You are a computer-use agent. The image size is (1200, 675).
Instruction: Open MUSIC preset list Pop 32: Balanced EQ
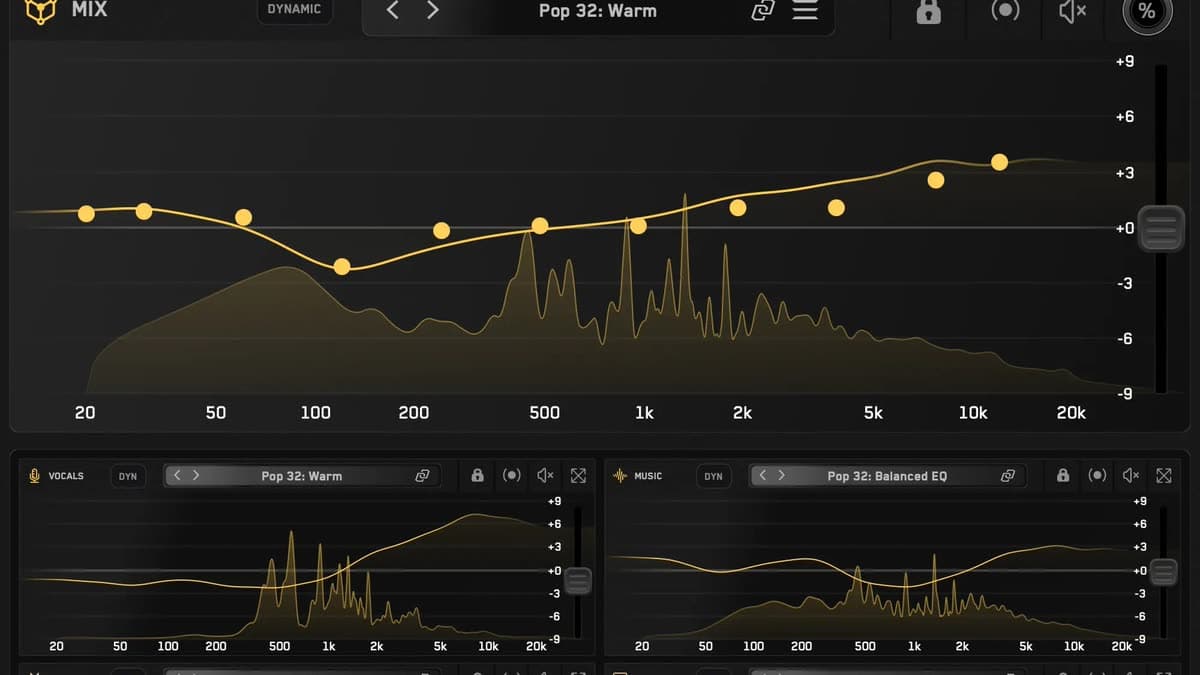point(887,476)
